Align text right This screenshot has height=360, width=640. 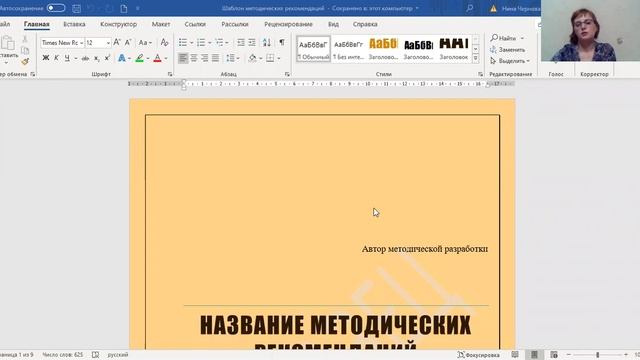(x=204, y=58)
